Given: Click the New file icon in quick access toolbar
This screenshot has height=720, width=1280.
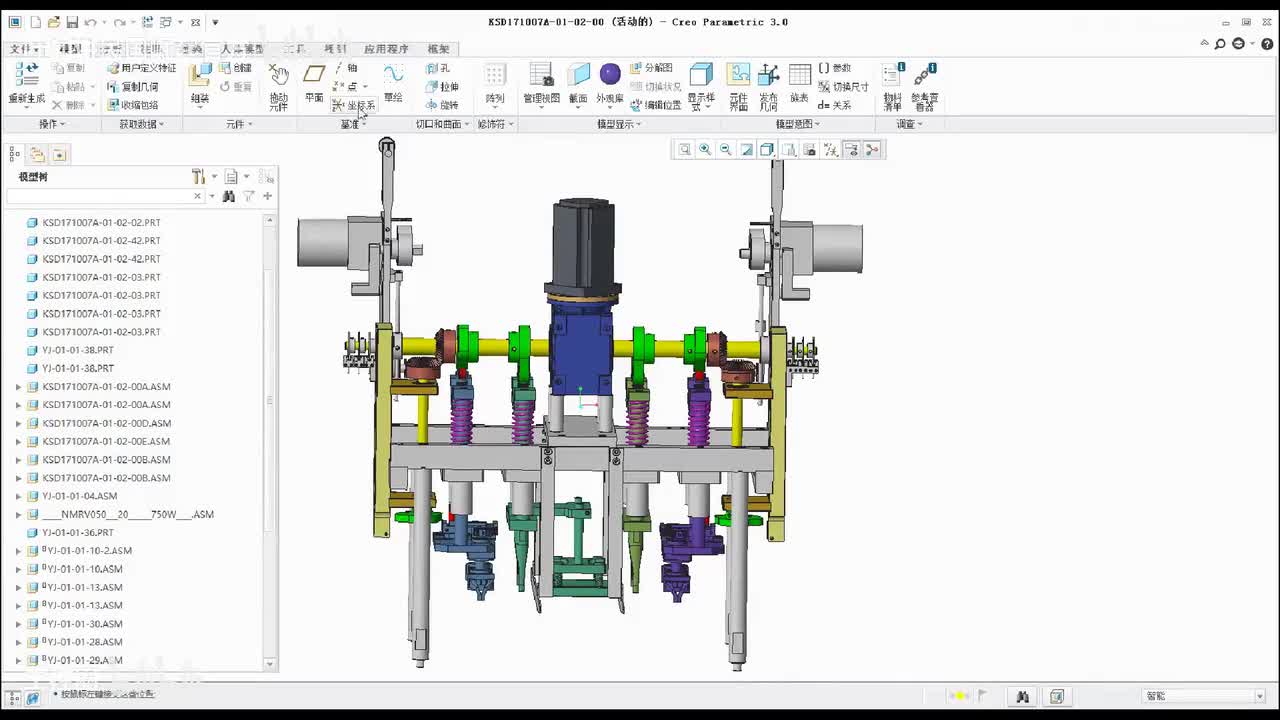Looking at the screenshot, I should 36,22.
